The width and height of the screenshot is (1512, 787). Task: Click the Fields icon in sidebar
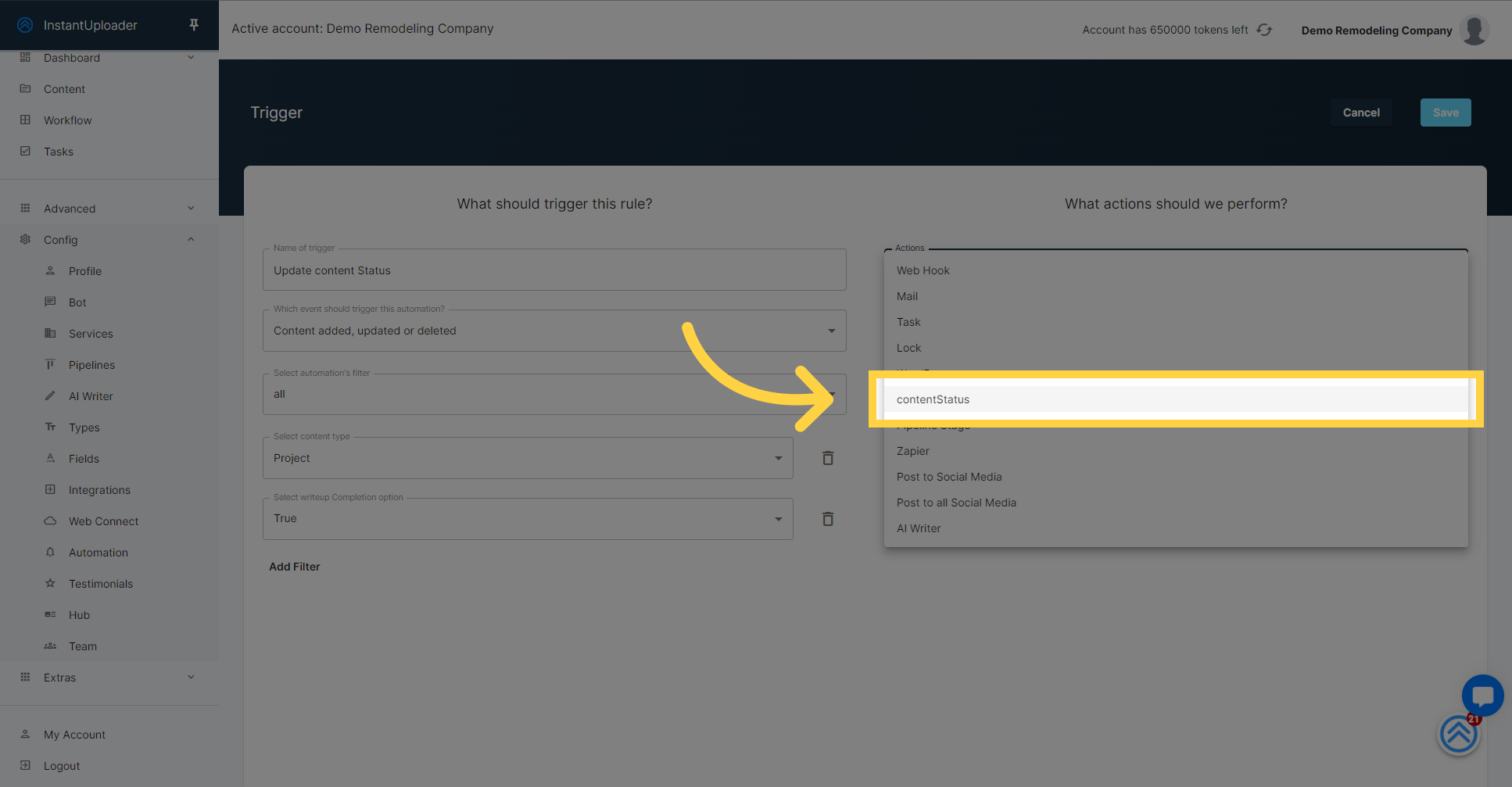coord(50,458)
